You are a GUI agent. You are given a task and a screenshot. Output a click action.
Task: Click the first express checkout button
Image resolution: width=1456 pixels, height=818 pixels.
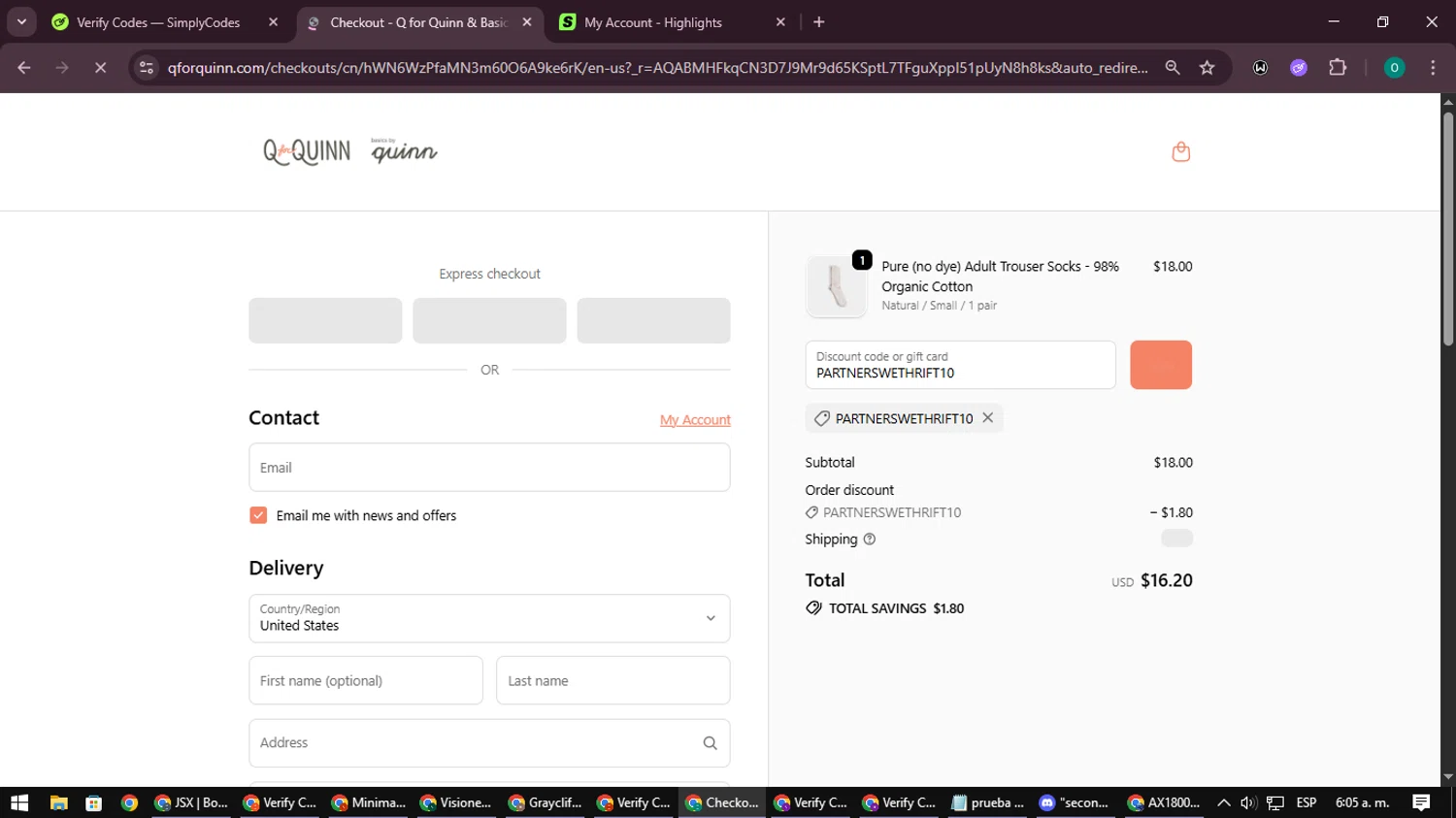[x=325, y=320]
